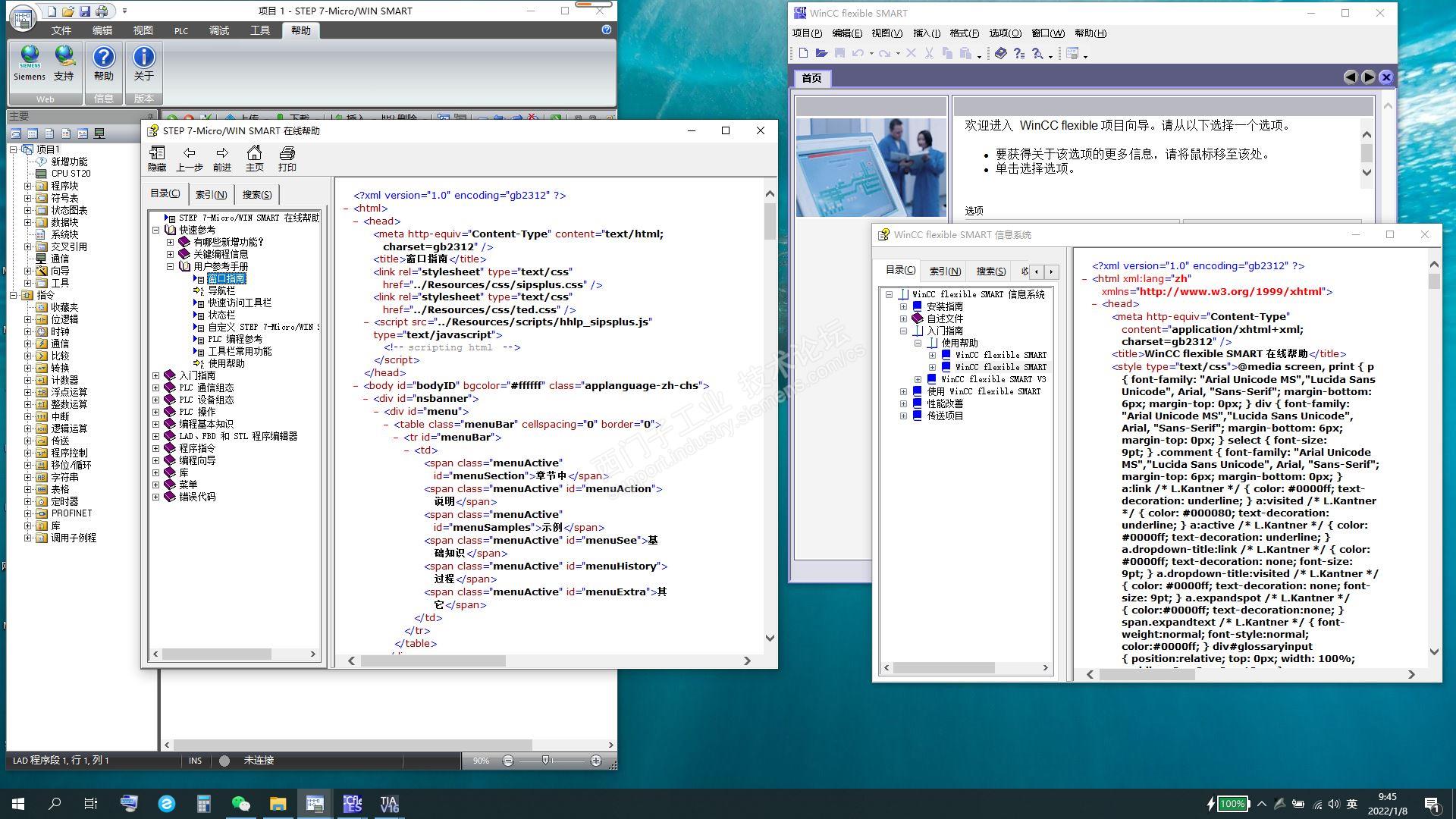
Task: Select 导航栏 topic in help tree
Action: 221,290
